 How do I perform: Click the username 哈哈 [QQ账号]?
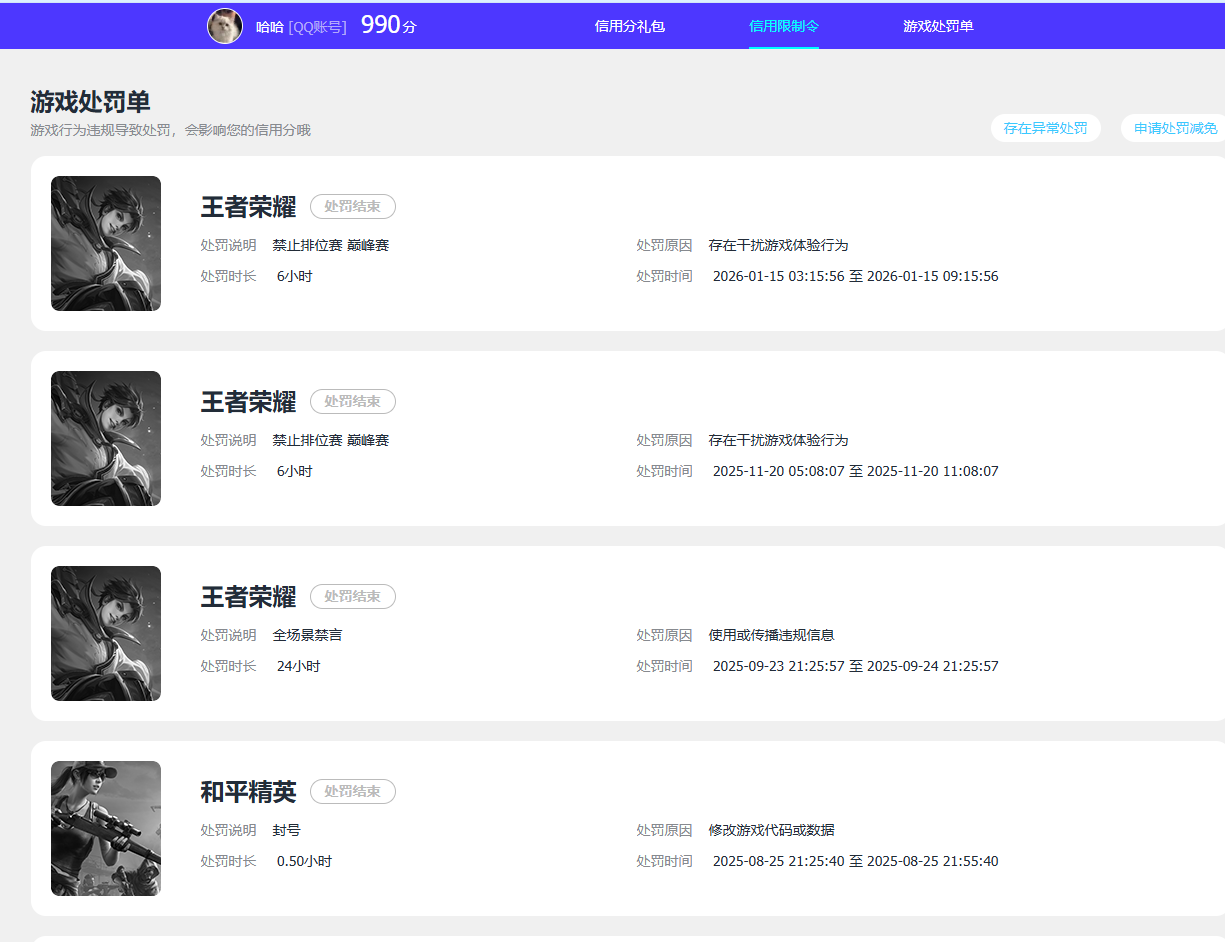point(301,27)
